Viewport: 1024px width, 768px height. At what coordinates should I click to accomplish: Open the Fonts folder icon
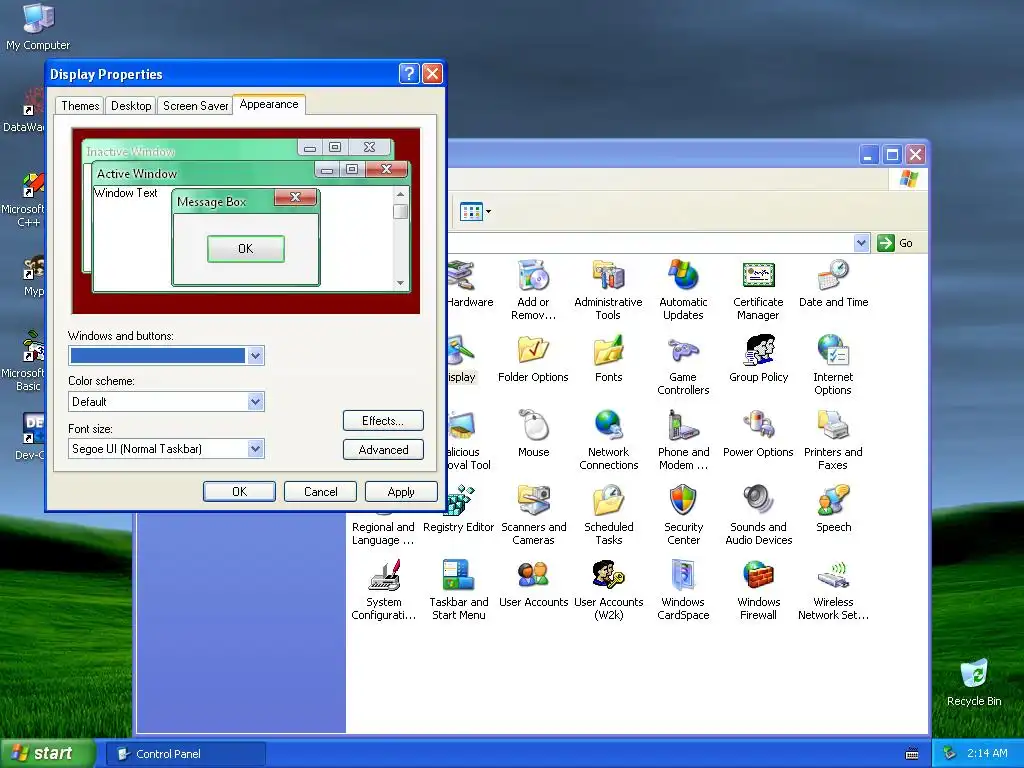tap(609, 359)
